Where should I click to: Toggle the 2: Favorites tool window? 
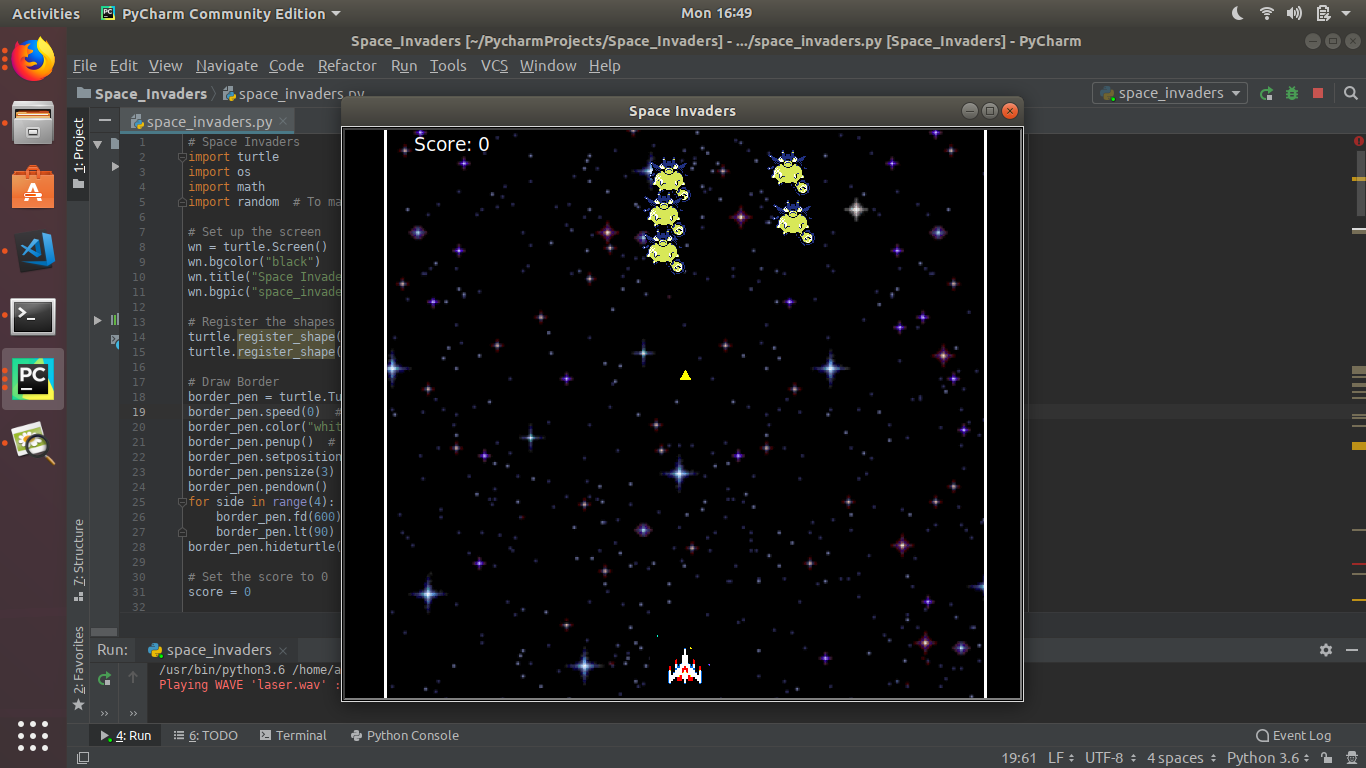pyautogui.click(x=78, y=668)
